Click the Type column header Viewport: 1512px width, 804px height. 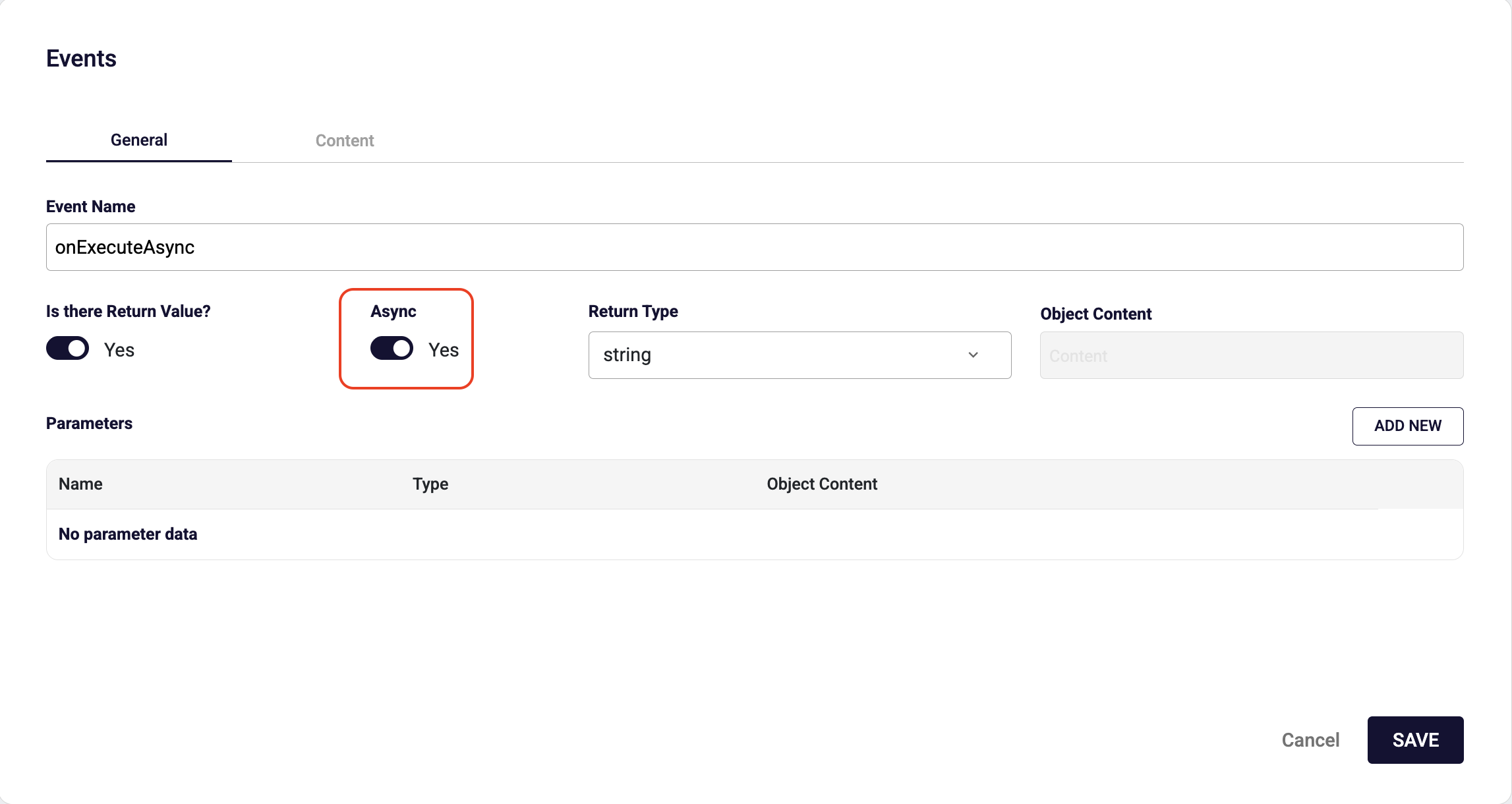430,484
